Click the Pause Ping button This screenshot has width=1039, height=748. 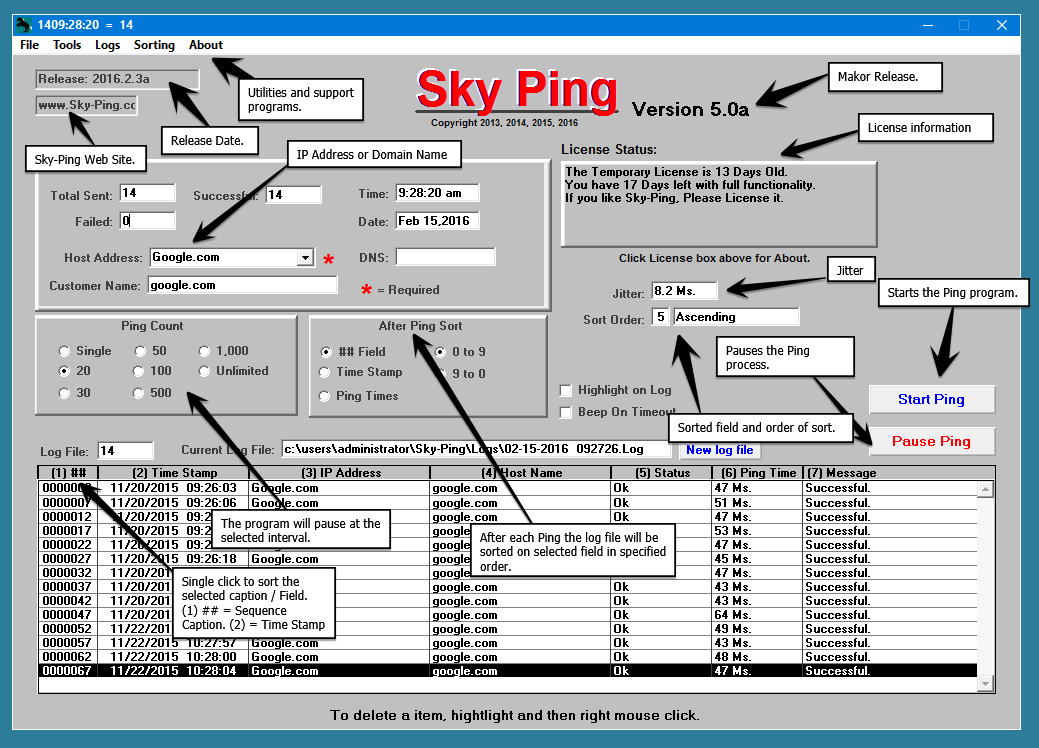932,441
